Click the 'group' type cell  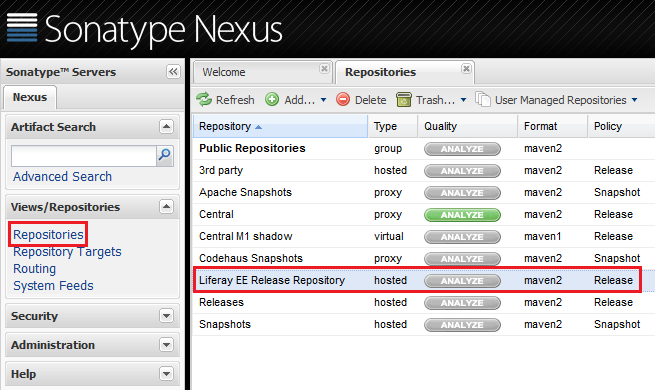pos(388,149)
